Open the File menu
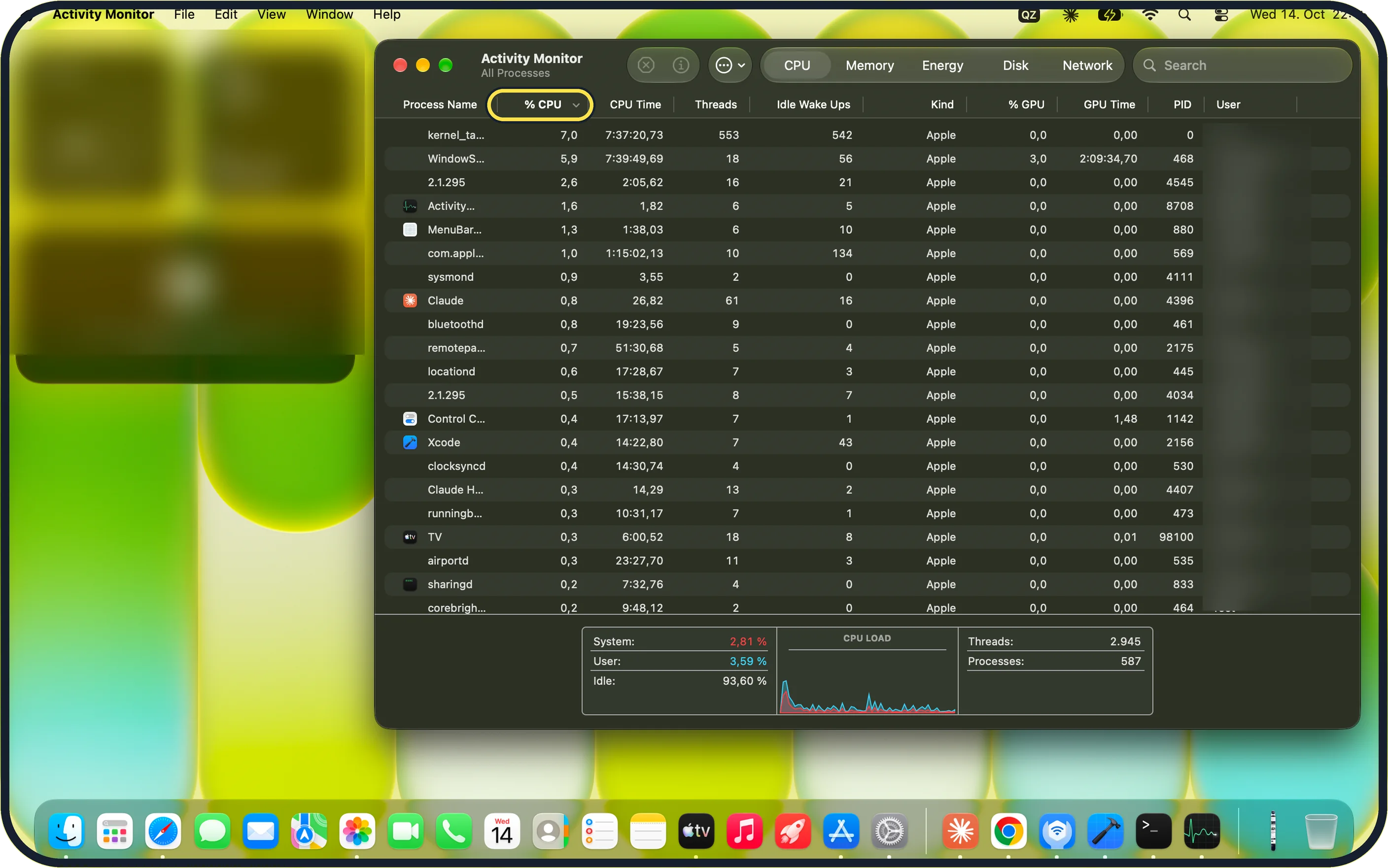 pyautogui.click(x=184, y=14)
